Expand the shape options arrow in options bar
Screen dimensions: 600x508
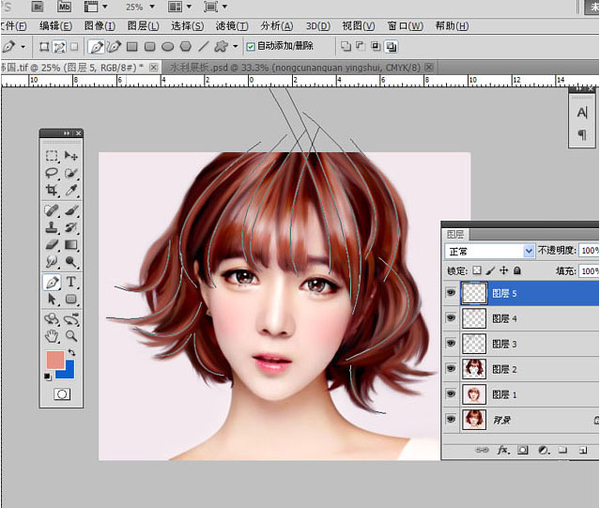coord(236,46)
